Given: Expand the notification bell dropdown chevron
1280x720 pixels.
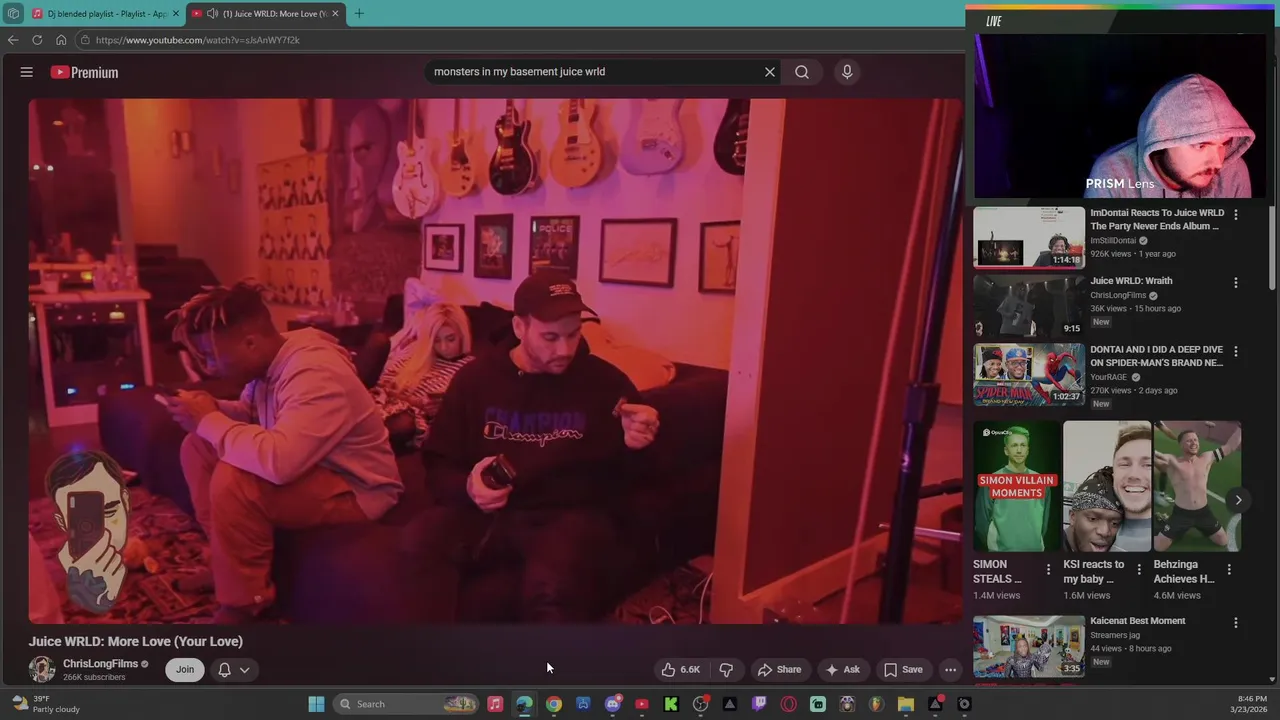Looking at the screenshot, I should [244, 670].
